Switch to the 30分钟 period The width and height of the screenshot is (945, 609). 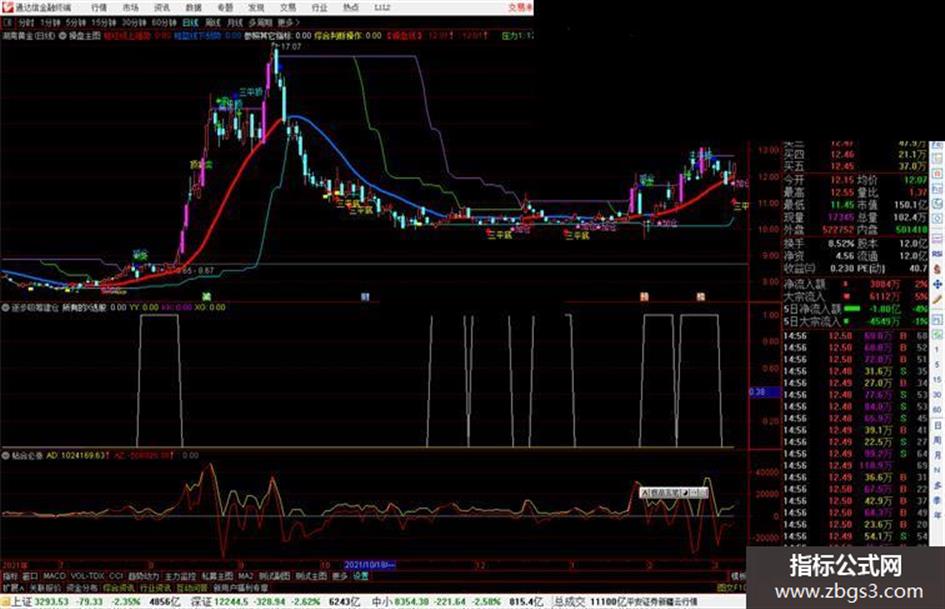[x=134, y=22]
